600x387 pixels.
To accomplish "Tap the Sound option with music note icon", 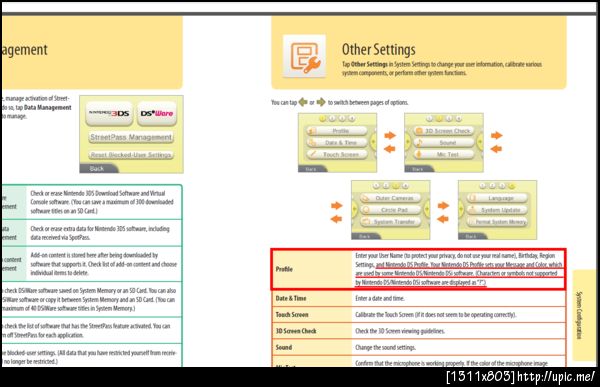I will coord(443,143).
